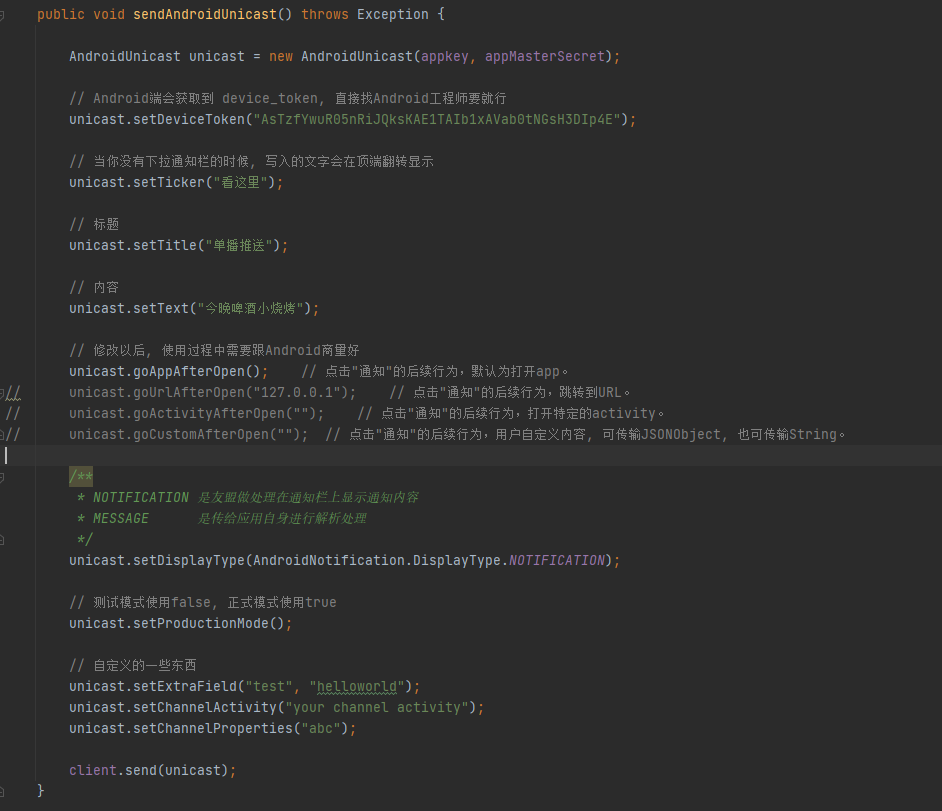This screenshot has width=942, height=811.
Task: Click the comment '测试模式使用false, 正式模式使用true'
Action: click(x=202, y=603)
